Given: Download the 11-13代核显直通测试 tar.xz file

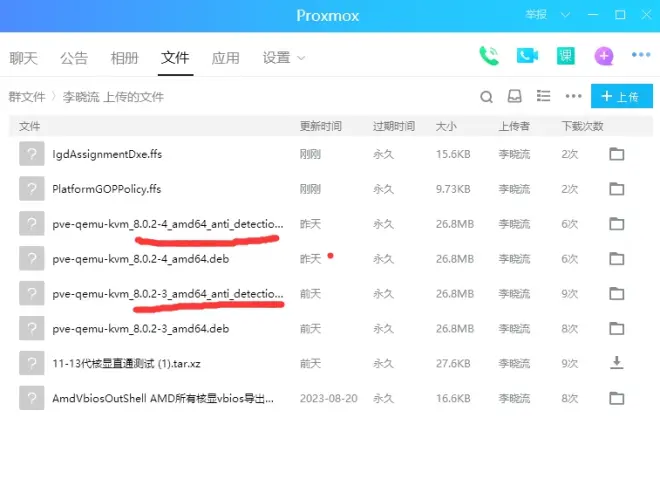Looking at the screenshot, I should [617, 362].
